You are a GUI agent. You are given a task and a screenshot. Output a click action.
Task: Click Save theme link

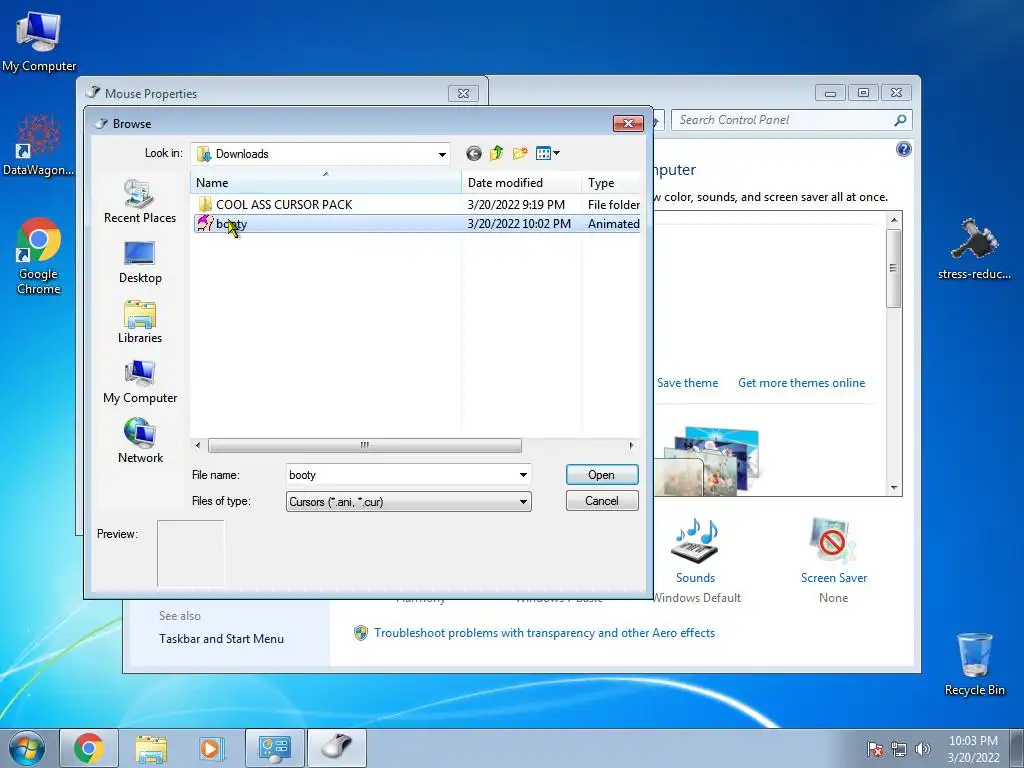click(x=687, y=383)
